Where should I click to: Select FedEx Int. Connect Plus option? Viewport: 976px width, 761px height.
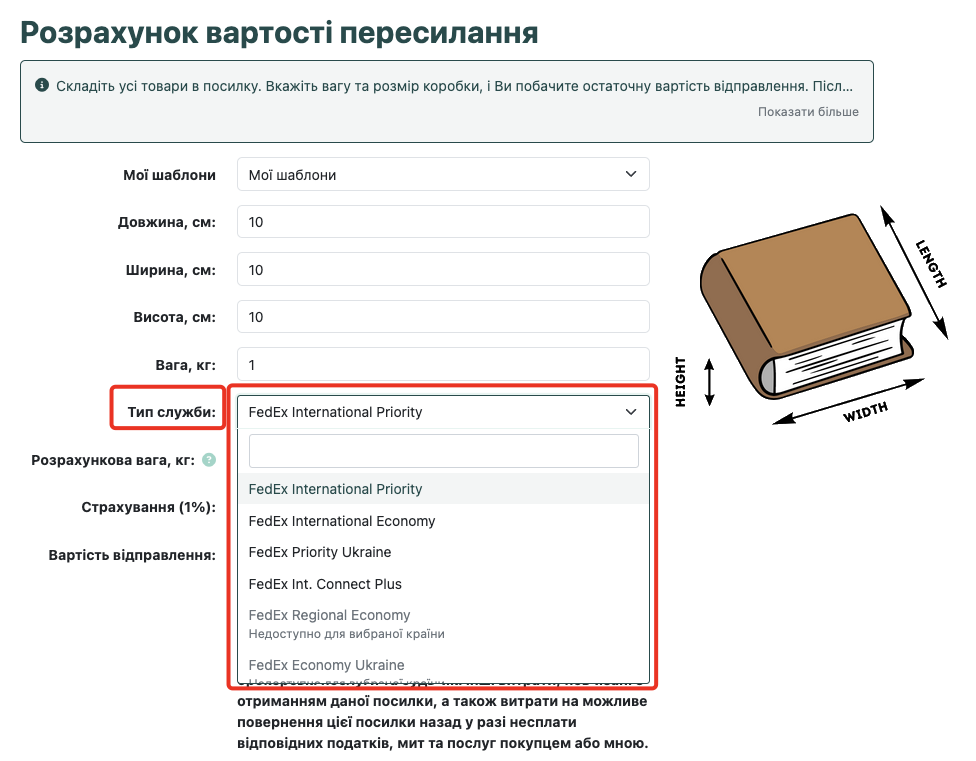pos(443,584)
